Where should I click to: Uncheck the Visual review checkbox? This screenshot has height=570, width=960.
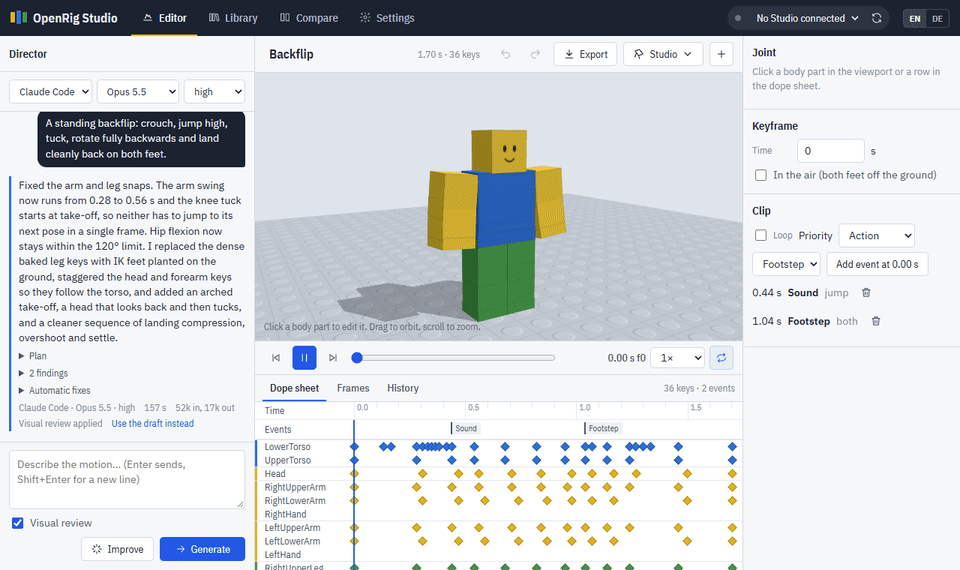click(x=18, y=523)
